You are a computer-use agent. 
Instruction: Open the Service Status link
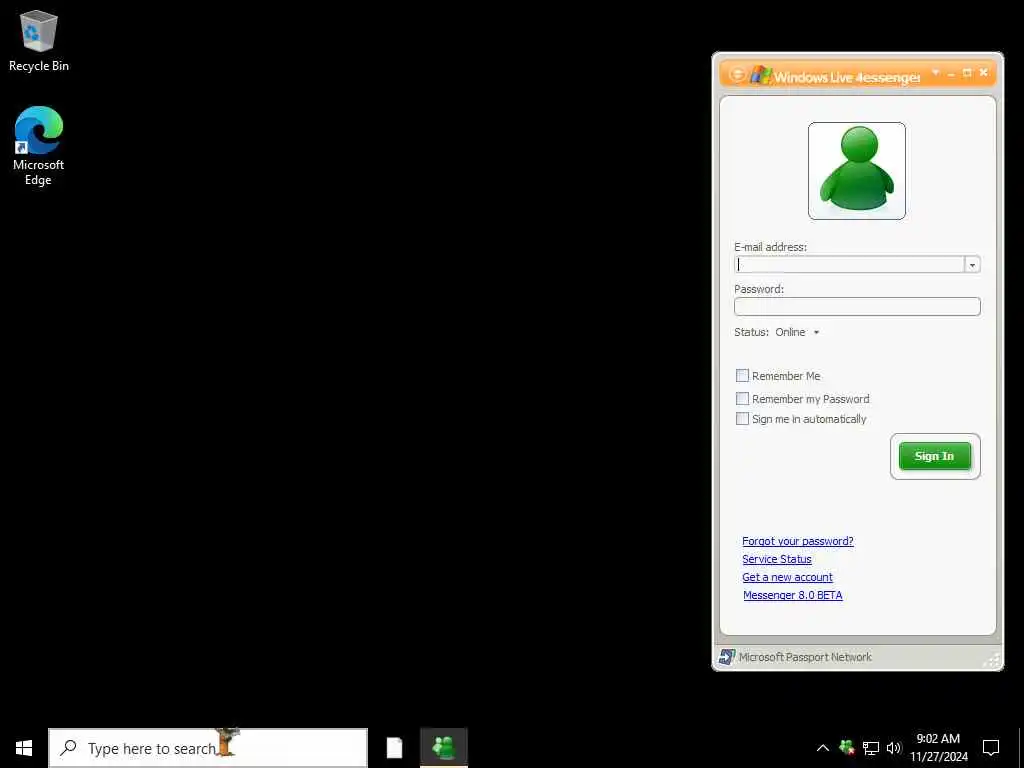(776, 559)
